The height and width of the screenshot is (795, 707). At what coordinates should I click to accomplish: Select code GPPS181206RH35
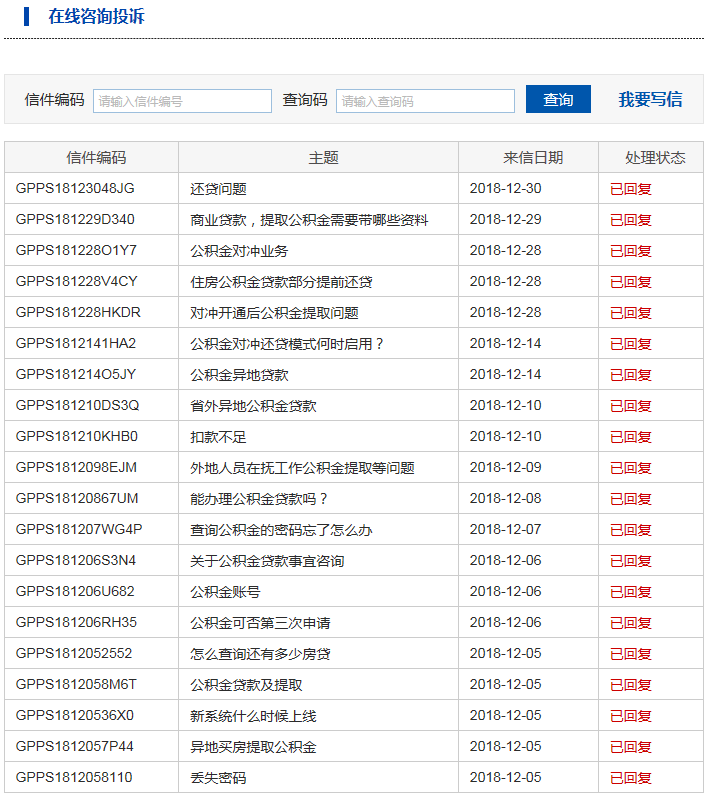(76, 622)
